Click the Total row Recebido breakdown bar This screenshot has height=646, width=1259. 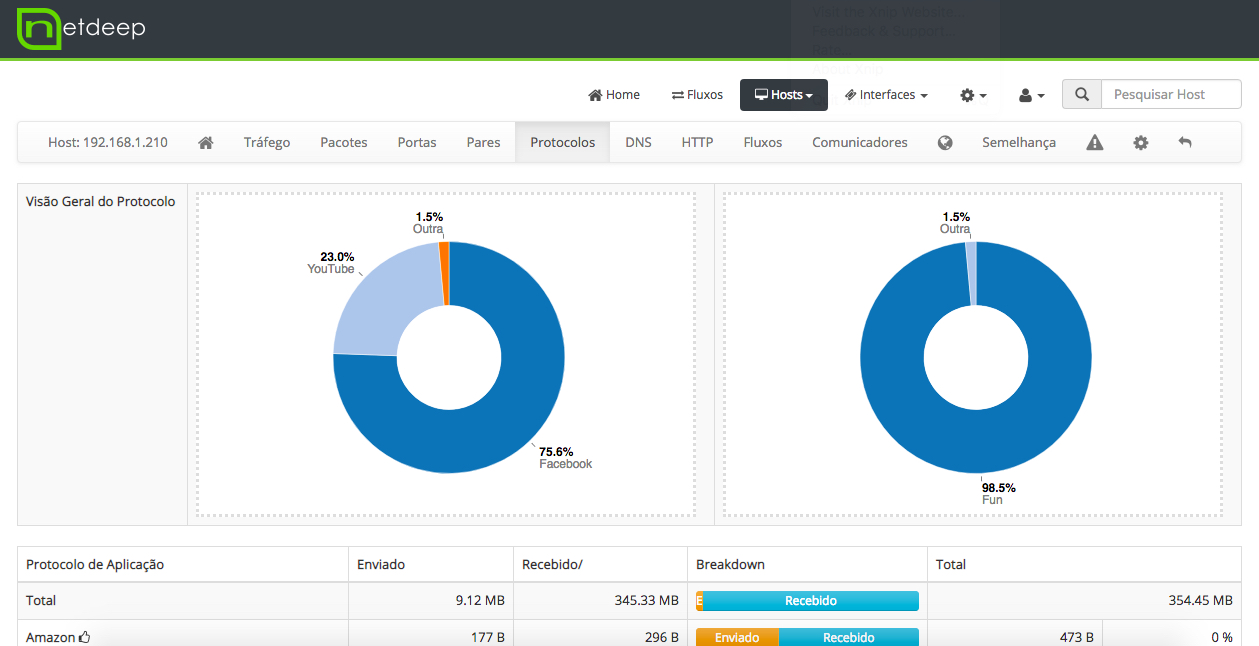point(810,601)
